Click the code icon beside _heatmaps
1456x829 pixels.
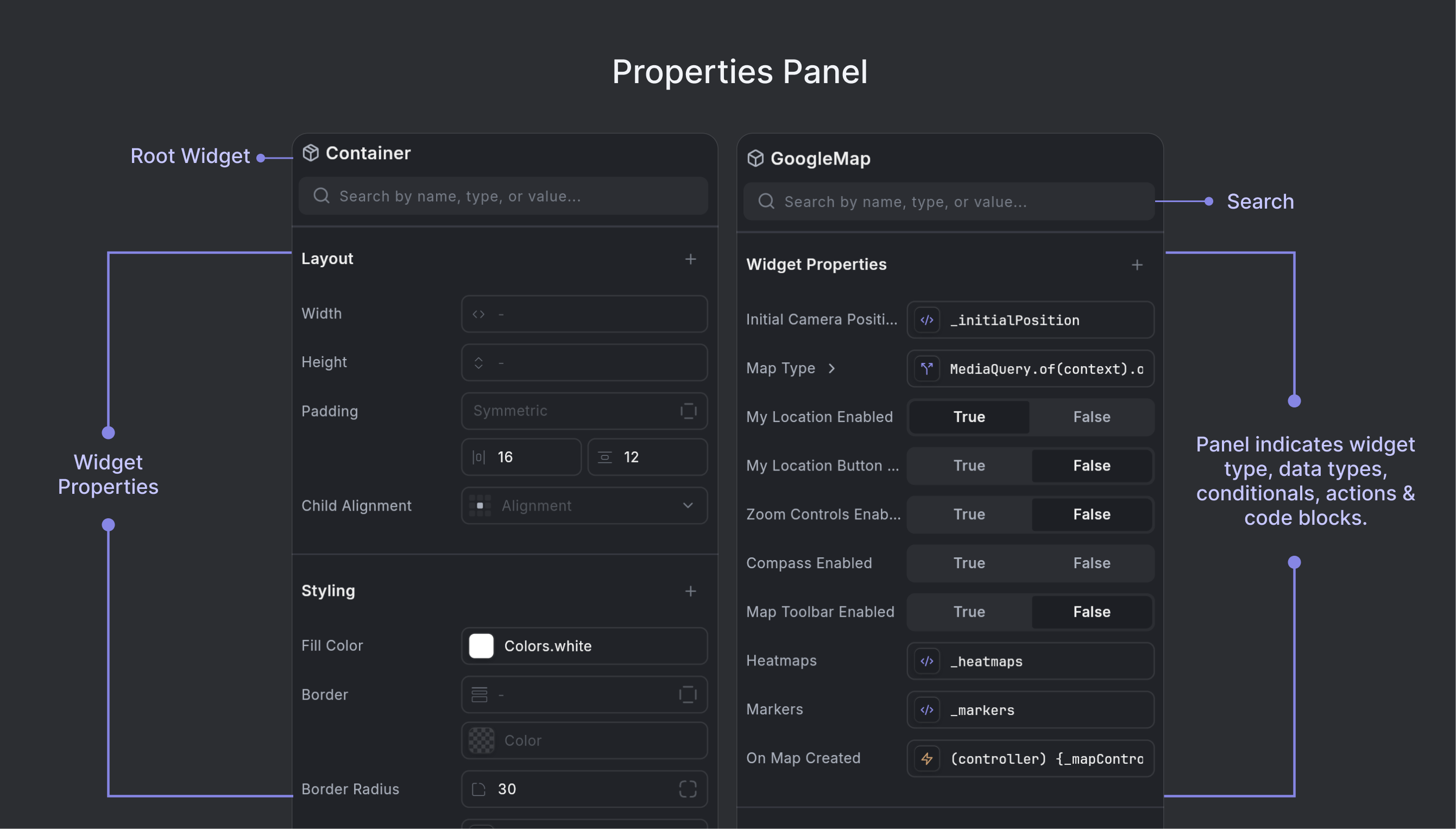tap(926, 661)
